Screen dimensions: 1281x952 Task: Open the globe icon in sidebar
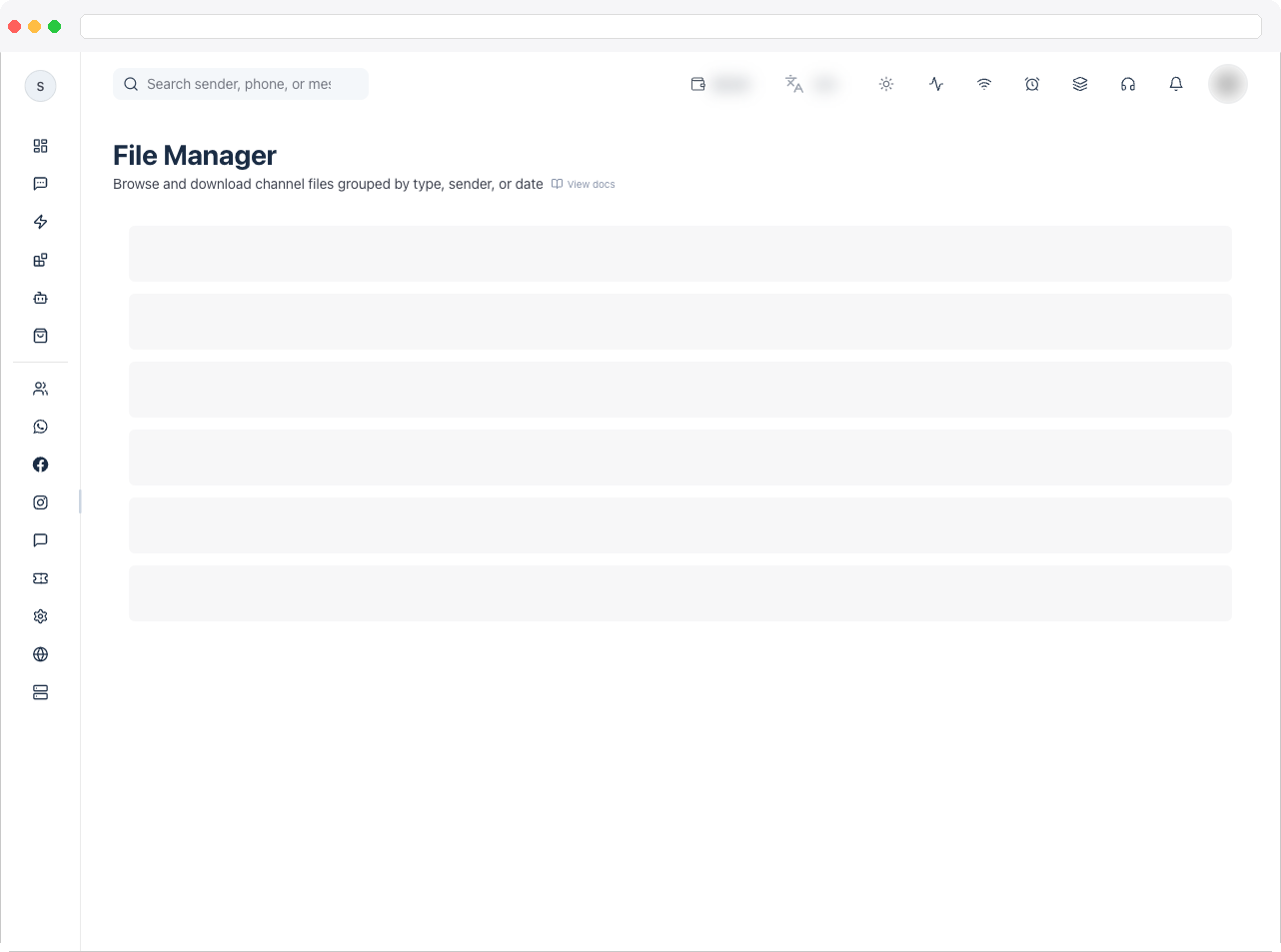(40, 654)
